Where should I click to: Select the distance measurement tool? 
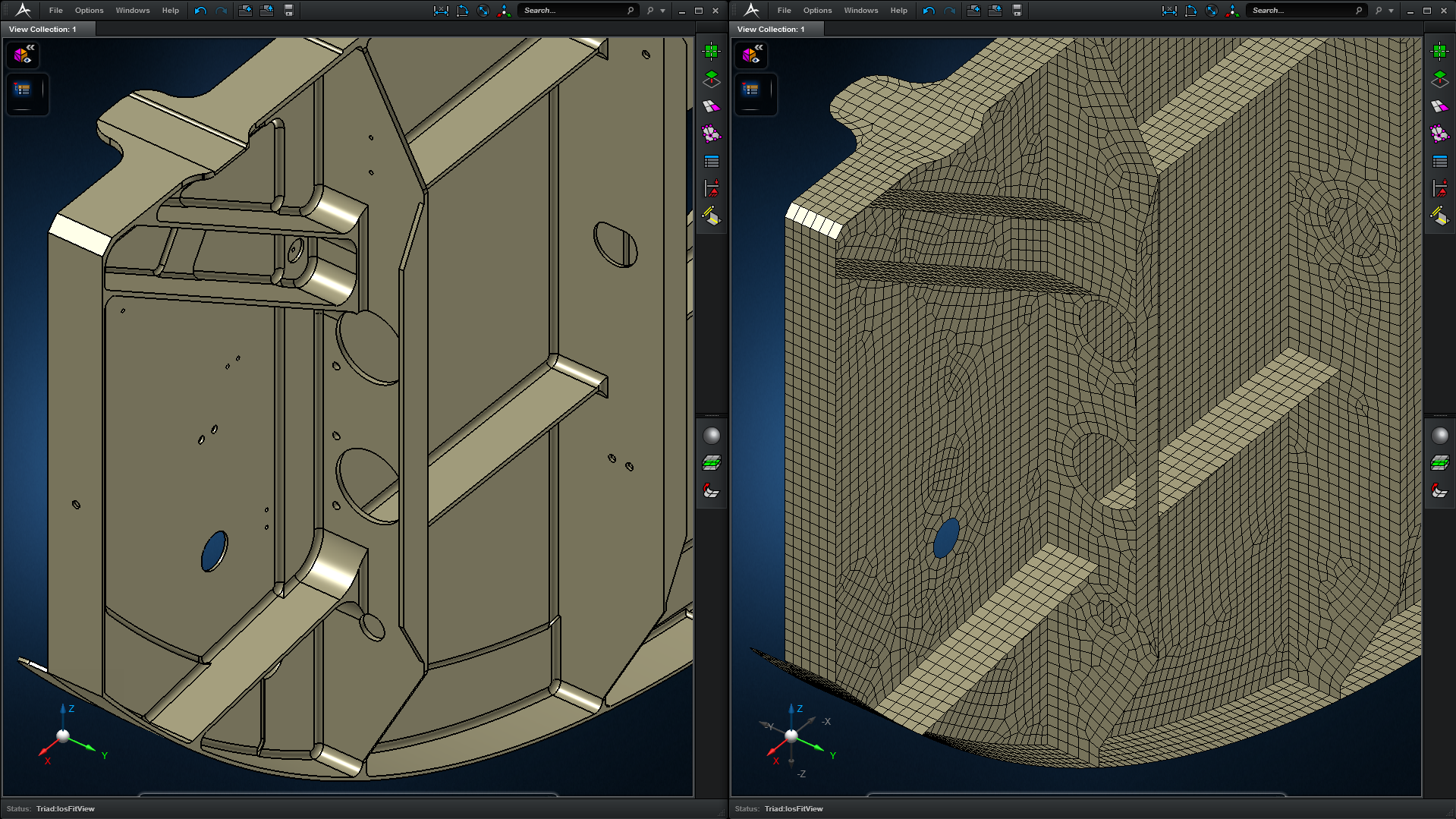click(x=441, y=10)
